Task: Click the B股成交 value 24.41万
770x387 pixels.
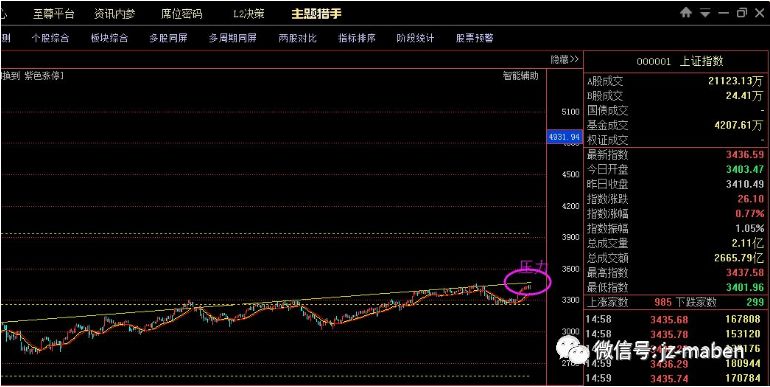Action: pos(744,96)
